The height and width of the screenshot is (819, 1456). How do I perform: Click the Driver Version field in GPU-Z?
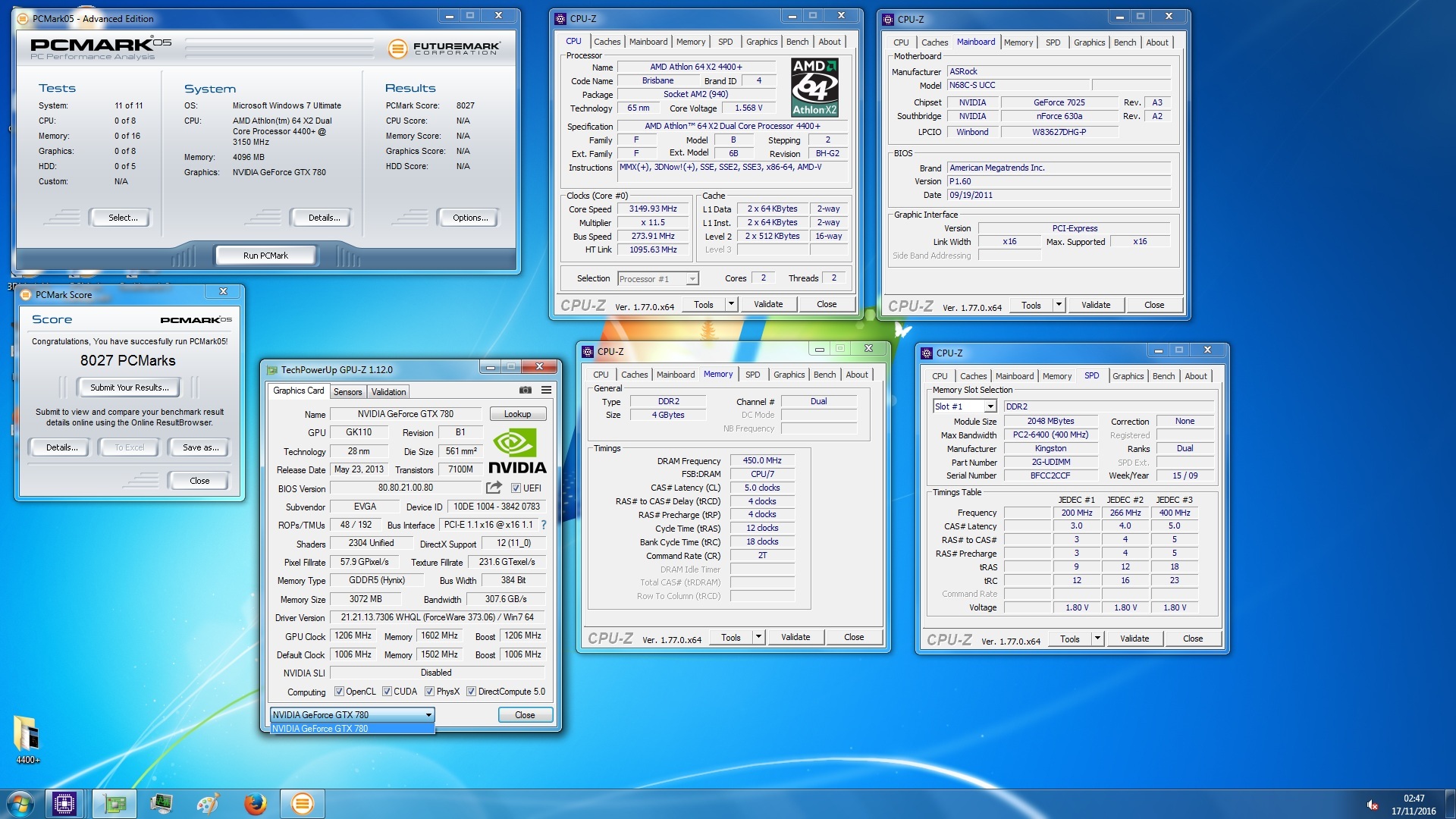tap(438, 617)
